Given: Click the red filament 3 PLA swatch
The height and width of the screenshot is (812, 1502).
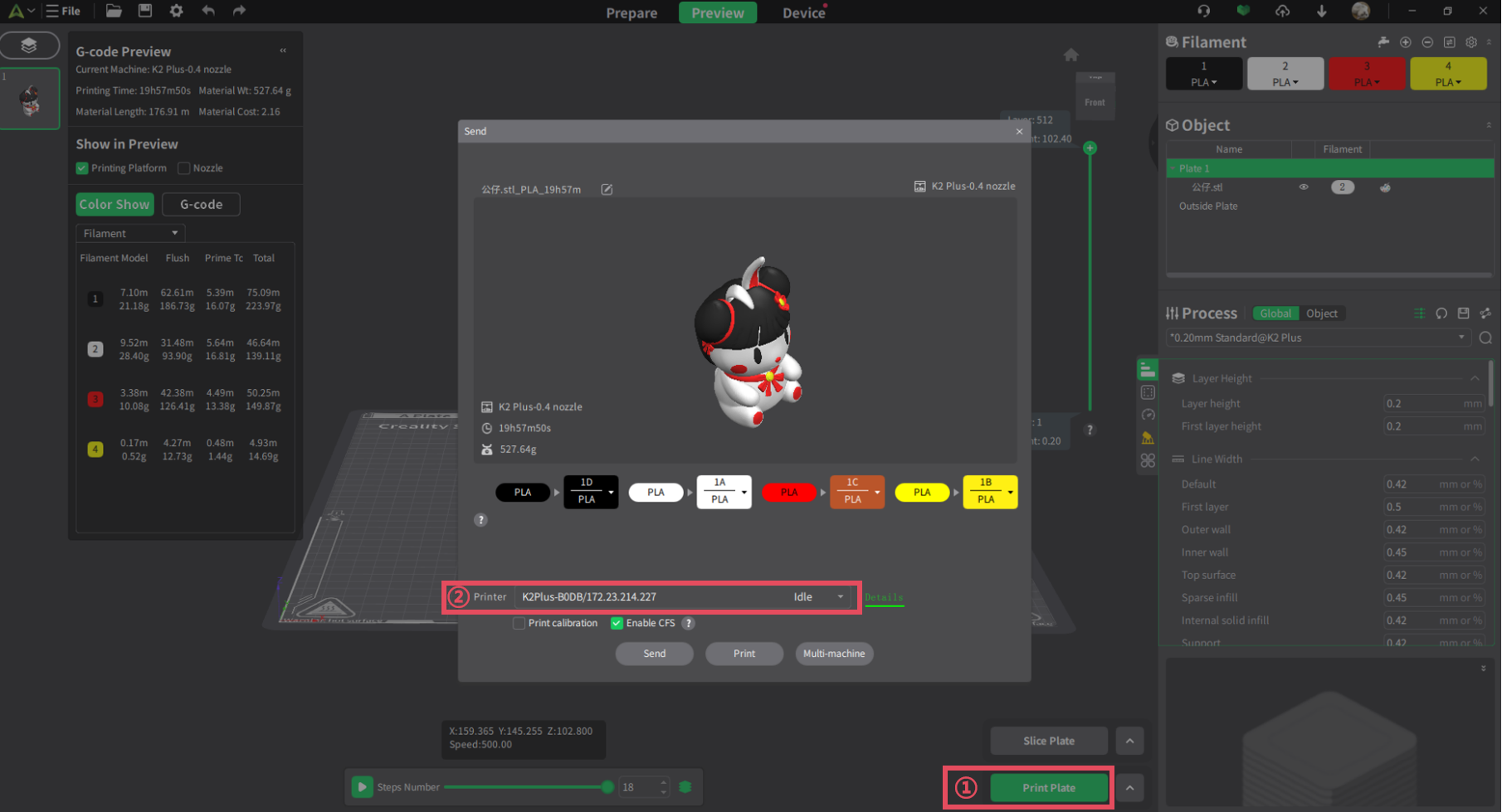Looking at the screenshot, I should click(1366, 74).
